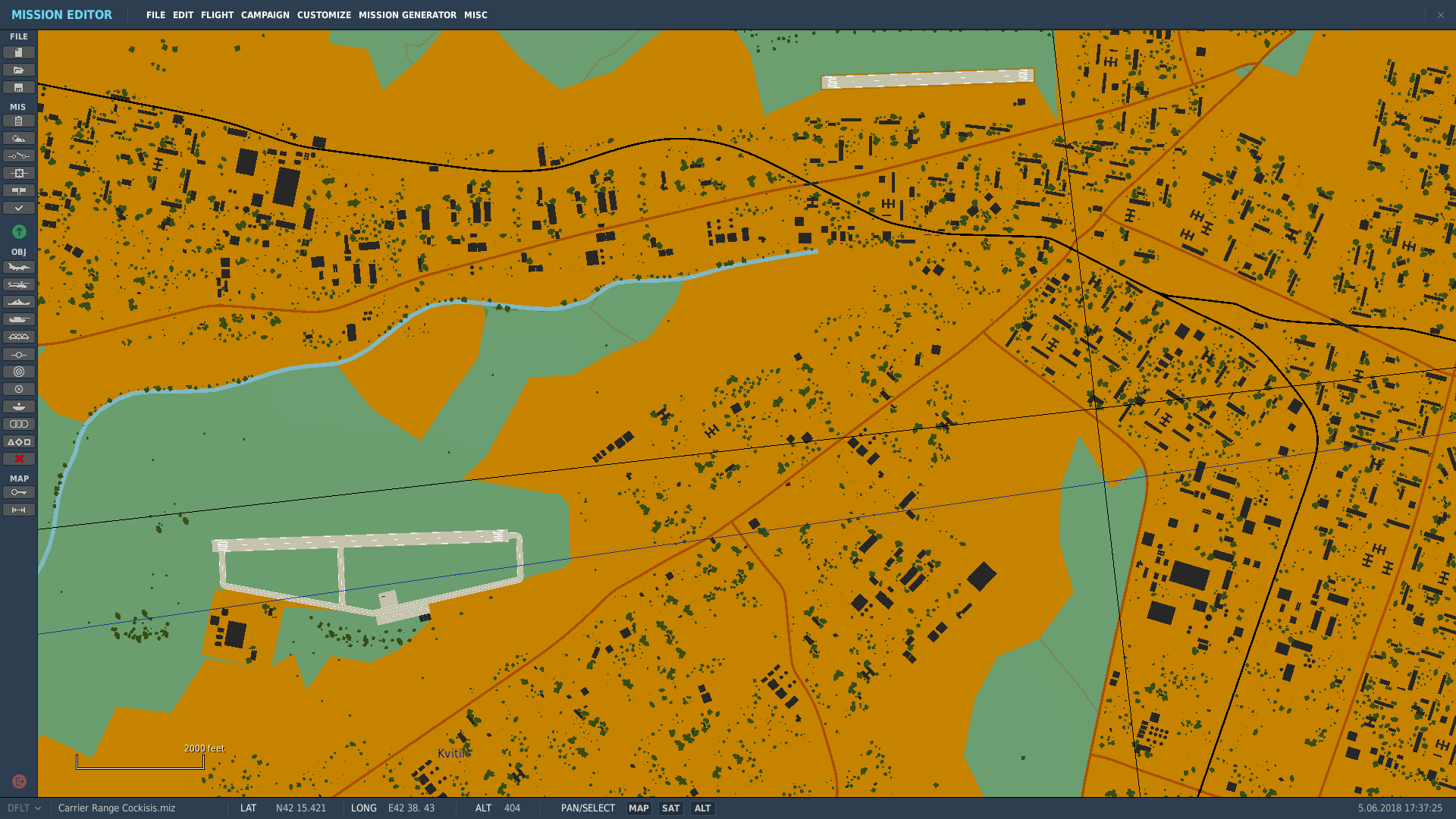Image resolution: width=1456 pixels, height=819 pixels.
Task: Open the CAMPAIGN menu
Action: pyautogui.click(x=265, y=15)
